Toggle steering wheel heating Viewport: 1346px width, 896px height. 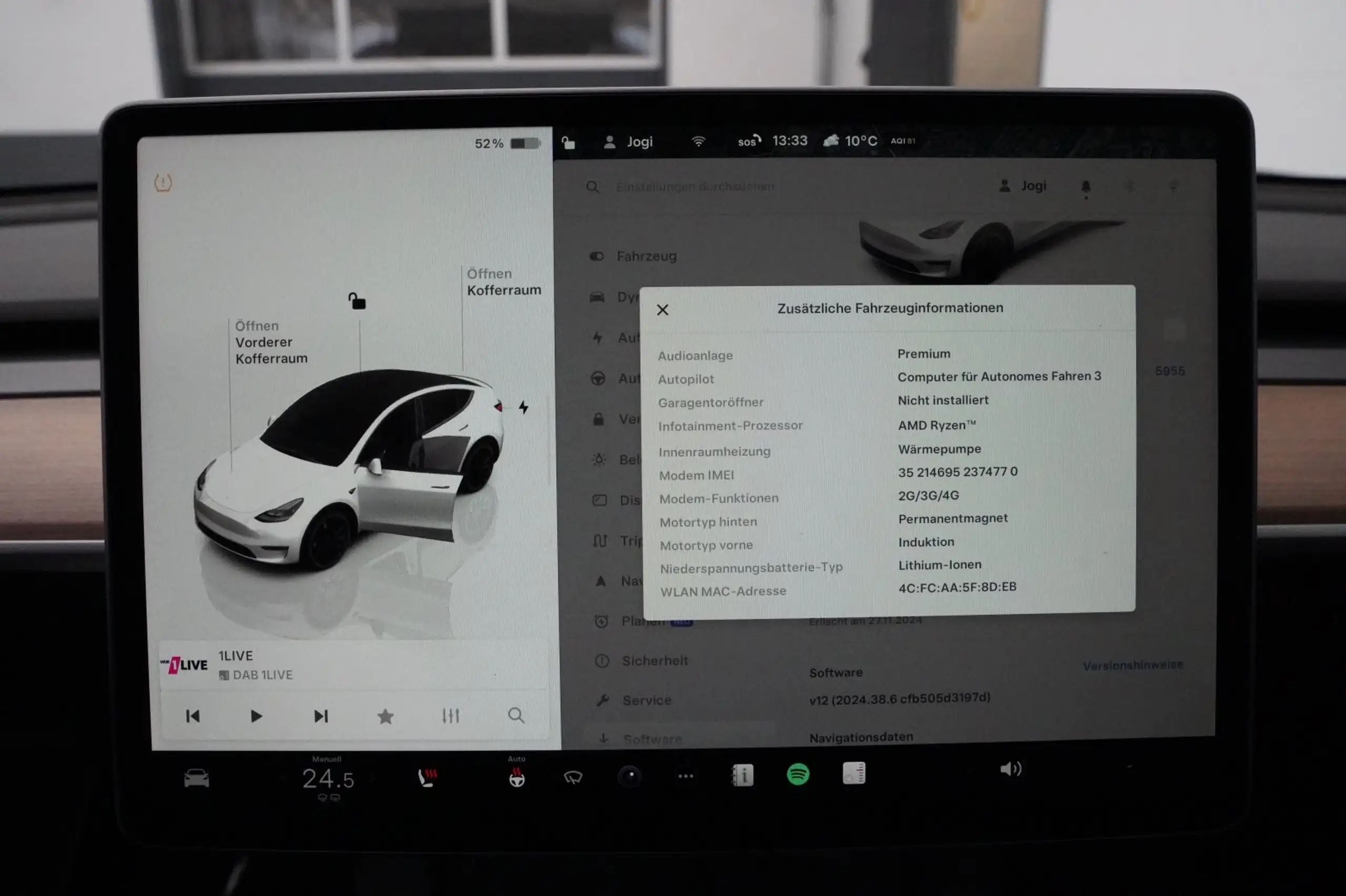(x=517, y=778)
